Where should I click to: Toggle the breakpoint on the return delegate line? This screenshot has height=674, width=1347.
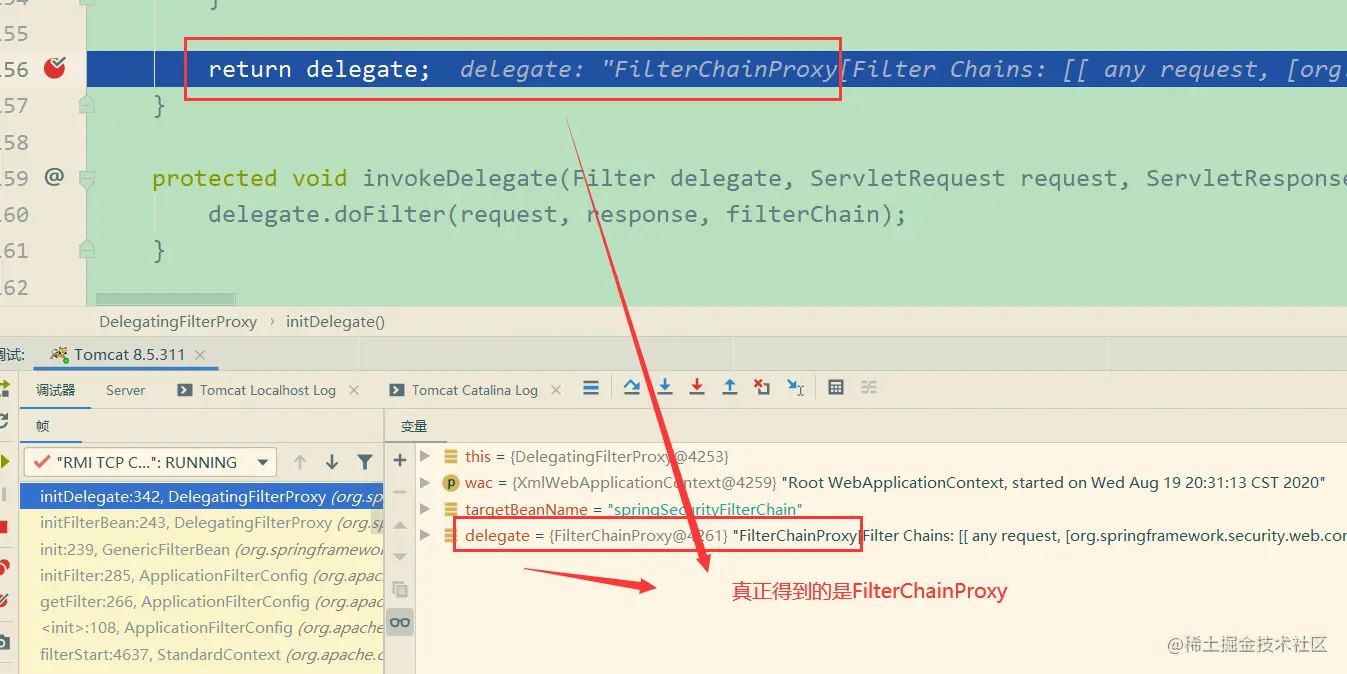pyautogui.click(x=56, y=68)
